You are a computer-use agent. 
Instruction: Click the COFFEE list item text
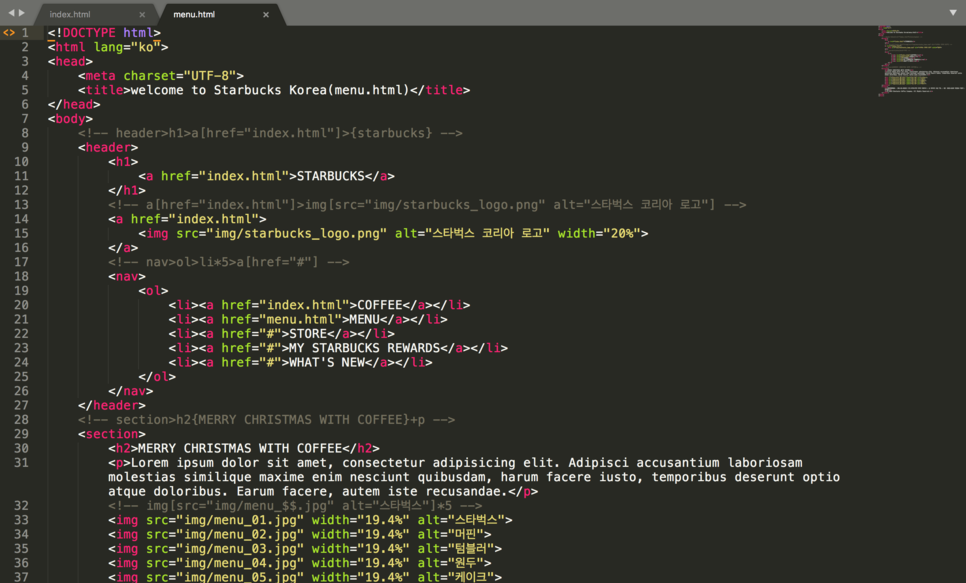(x=380, y=305)
